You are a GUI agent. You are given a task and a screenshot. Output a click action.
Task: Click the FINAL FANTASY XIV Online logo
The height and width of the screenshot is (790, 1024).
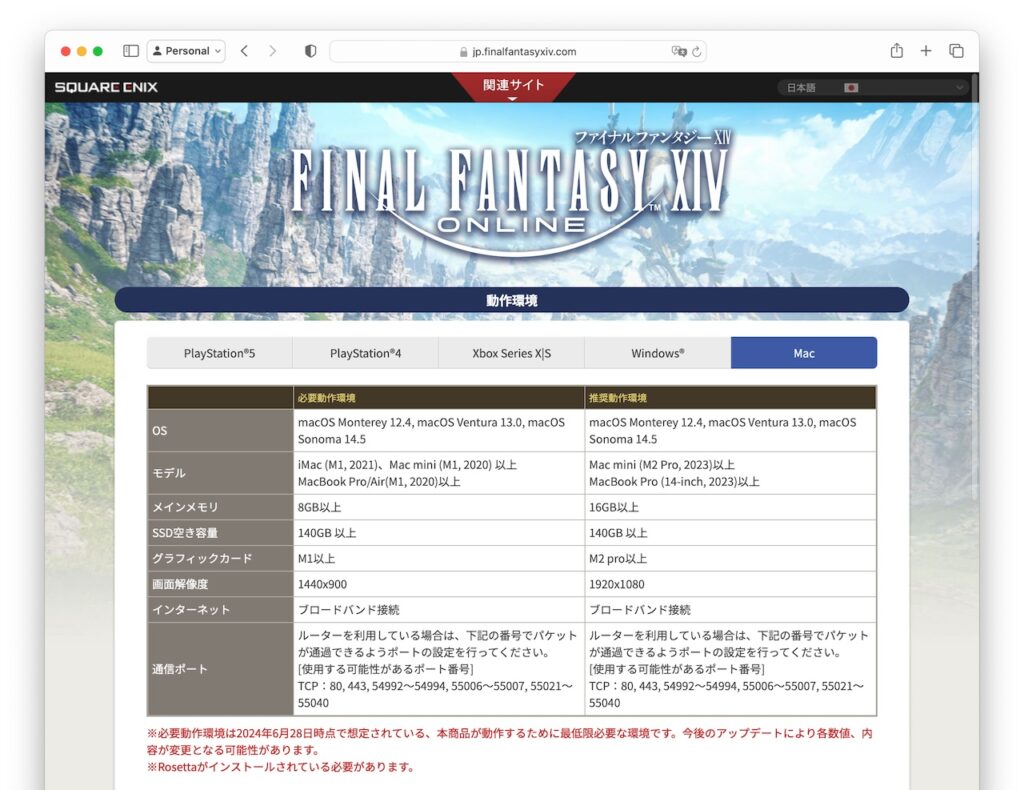click(510, 180)
